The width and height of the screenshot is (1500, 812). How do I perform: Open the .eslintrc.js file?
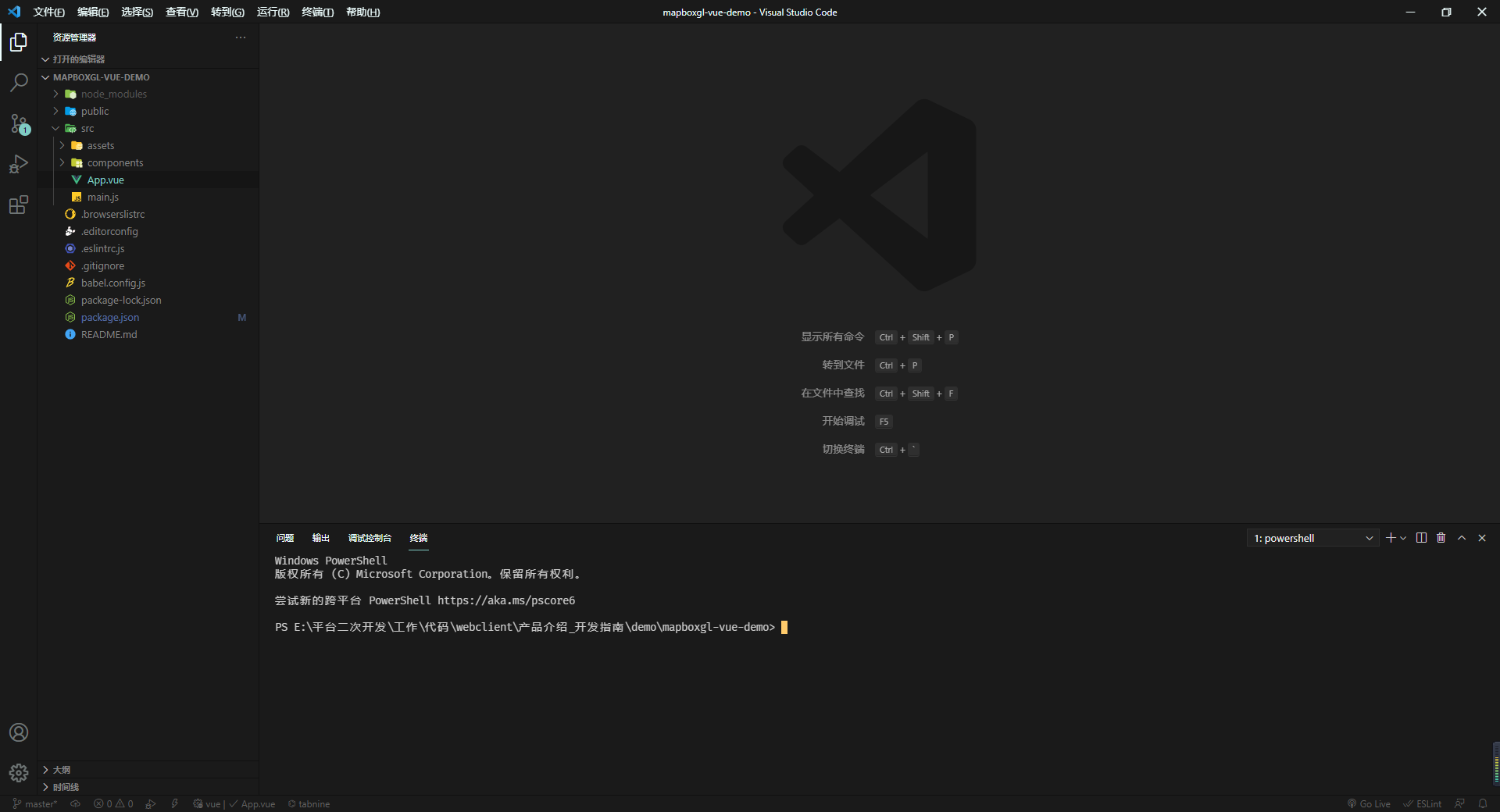(x=148, y=249)
